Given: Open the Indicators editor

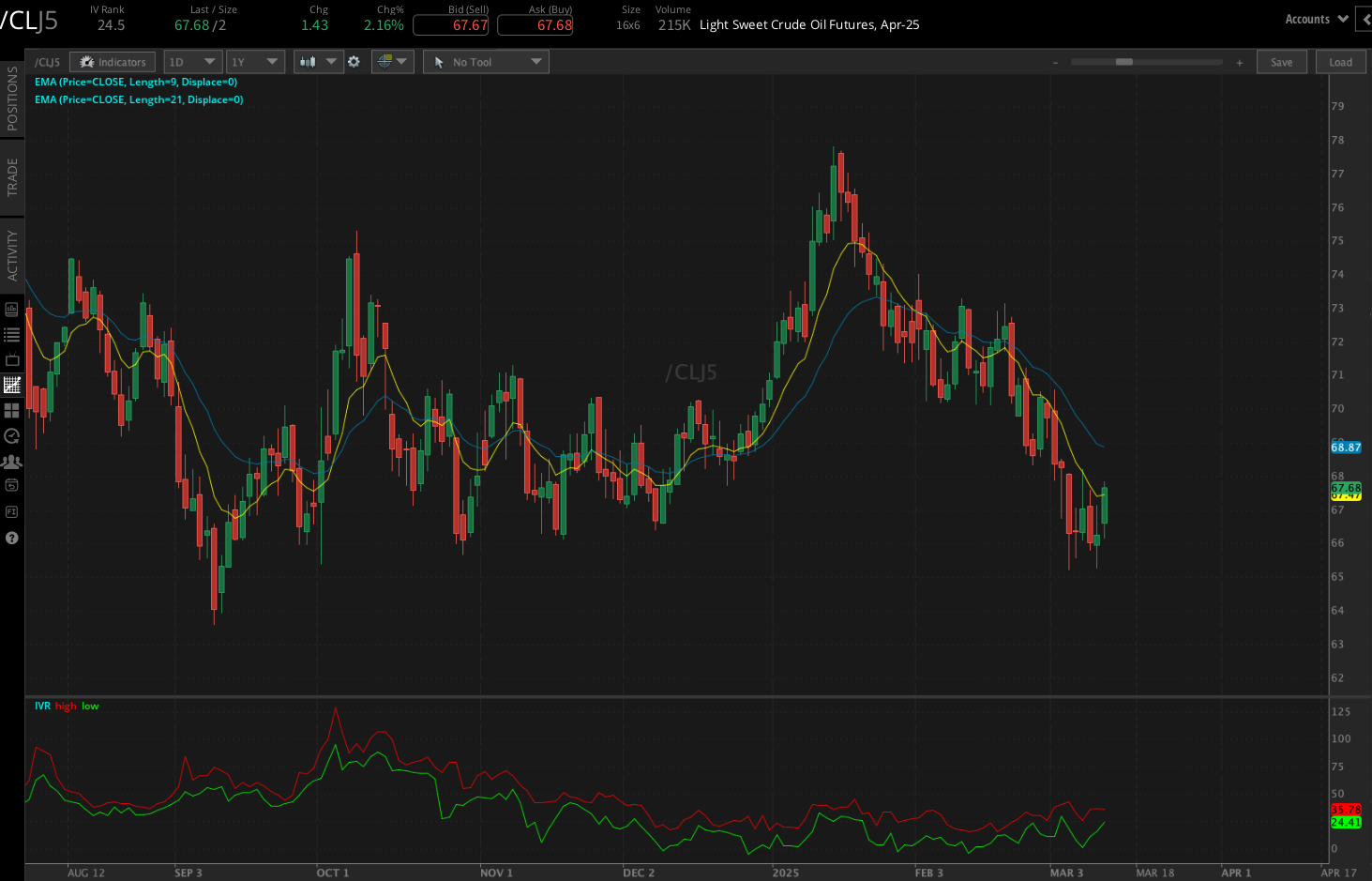Looking at the screenshot, I should [112, 61].
